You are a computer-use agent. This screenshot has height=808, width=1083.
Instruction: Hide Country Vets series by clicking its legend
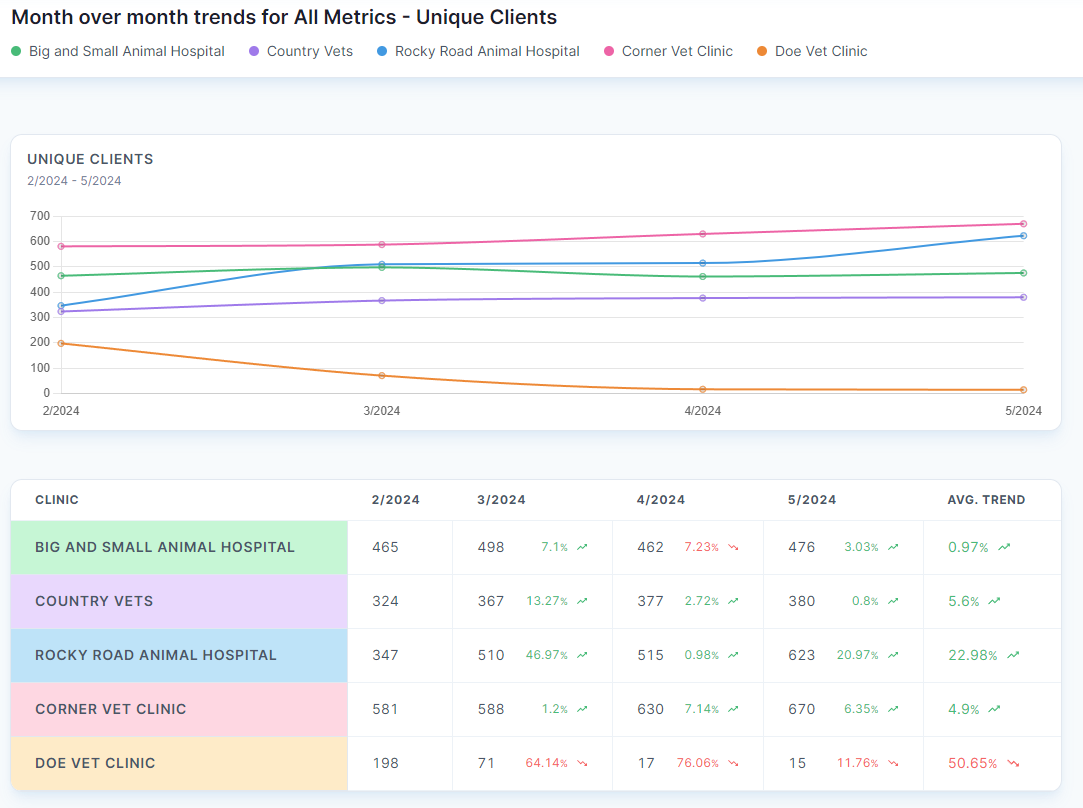tap(300, 50)
